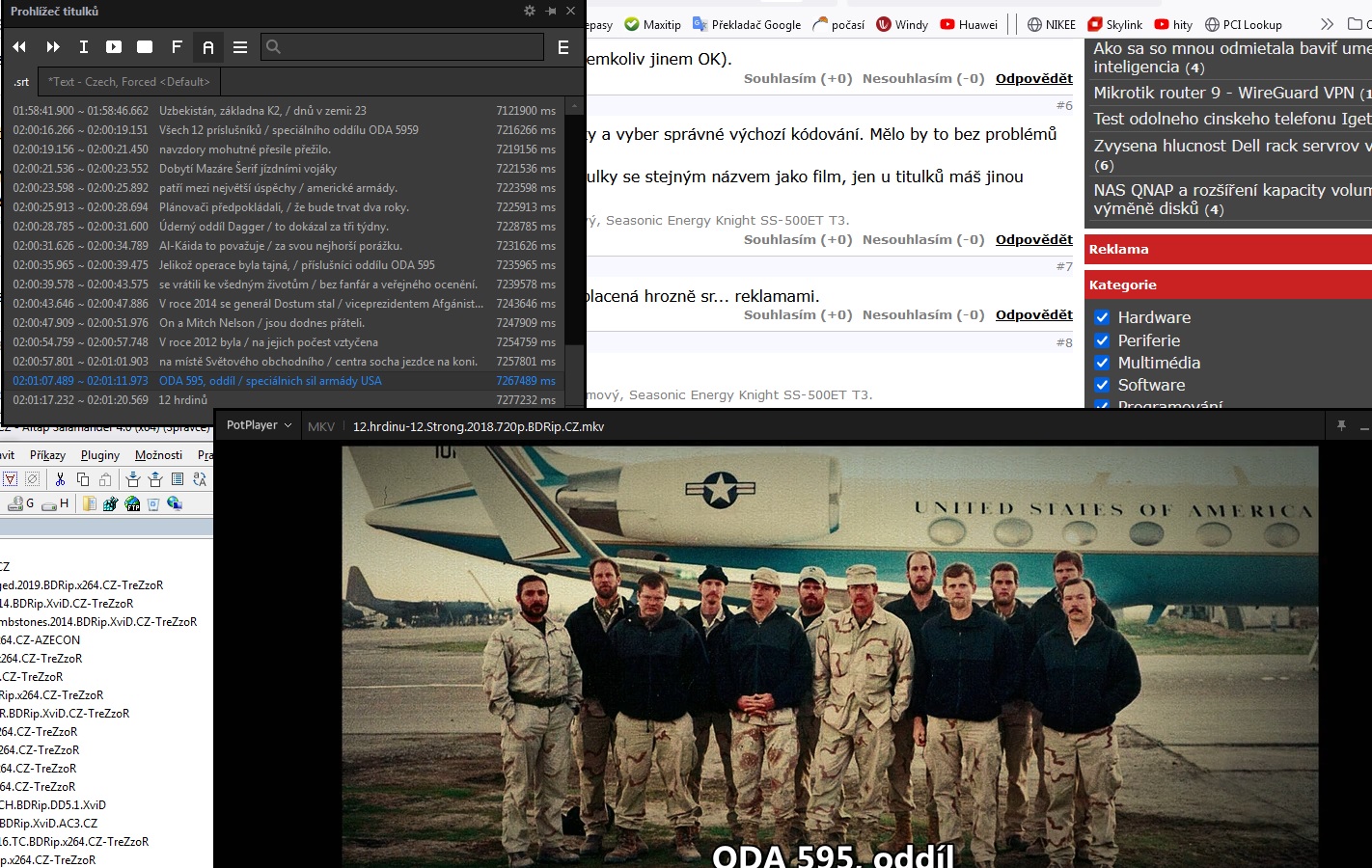Click PotPlayer title 12.hrdinu-12.Strong file name
Viewport: 1372px width, 868px height.
coord(479,426)
